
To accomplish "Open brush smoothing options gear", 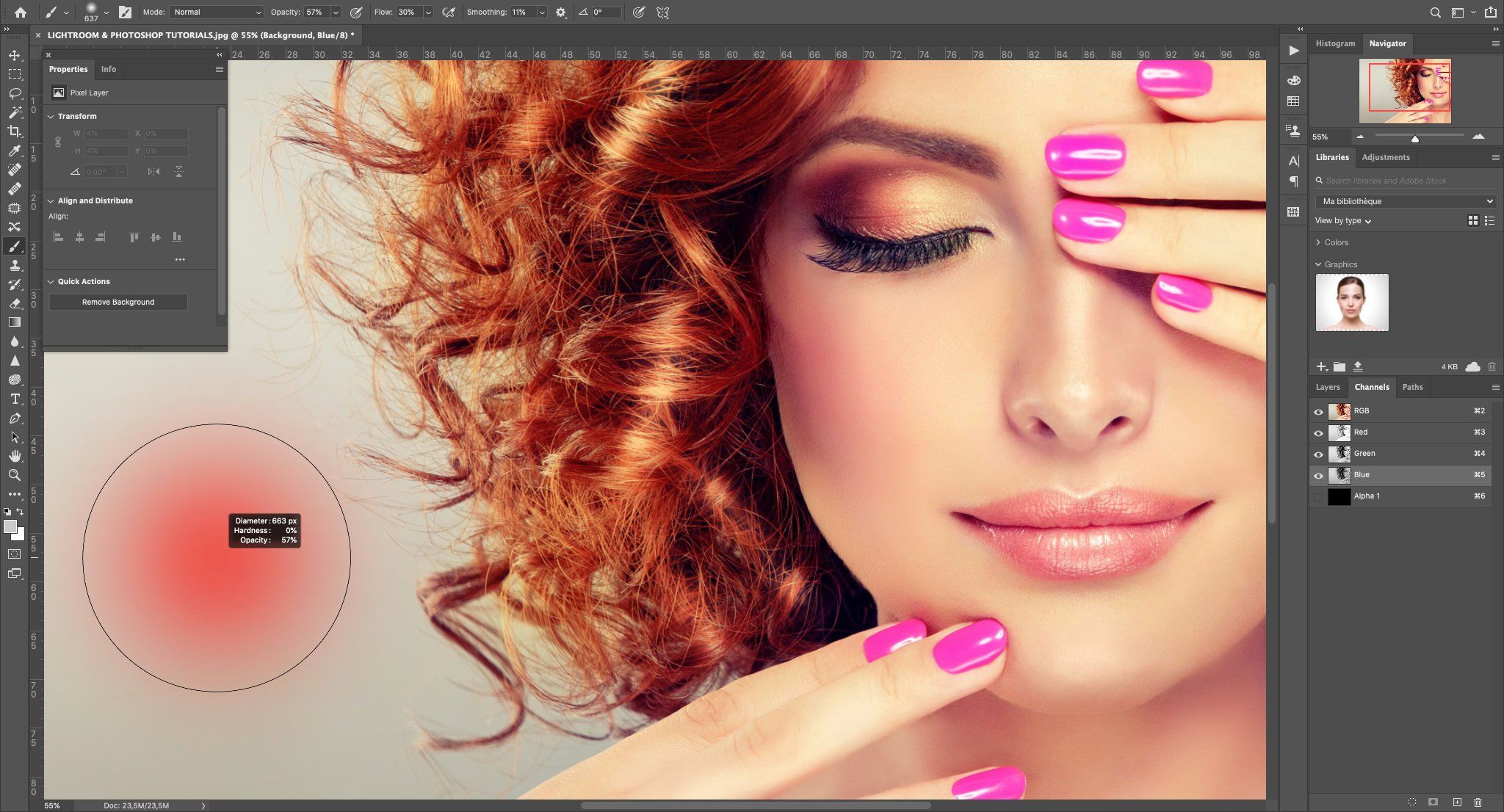I will 561,12.
